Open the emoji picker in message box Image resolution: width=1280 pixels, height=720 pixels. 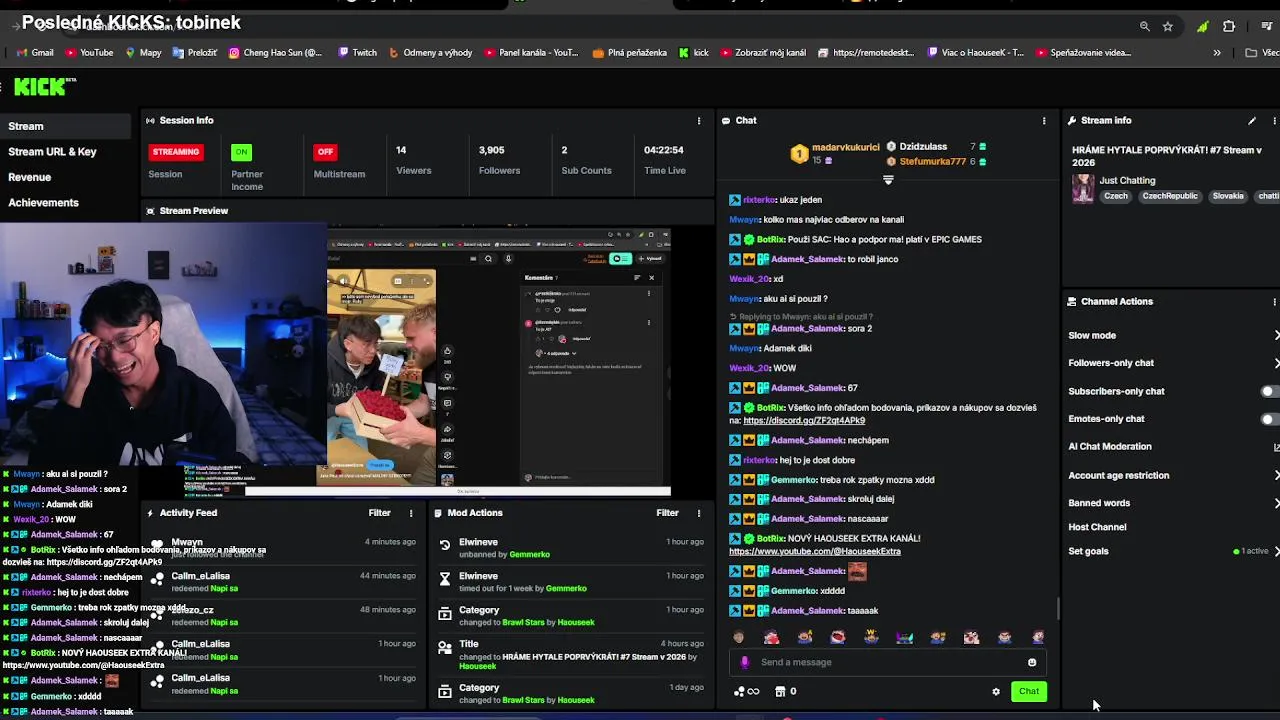(x=1032, y=662)
